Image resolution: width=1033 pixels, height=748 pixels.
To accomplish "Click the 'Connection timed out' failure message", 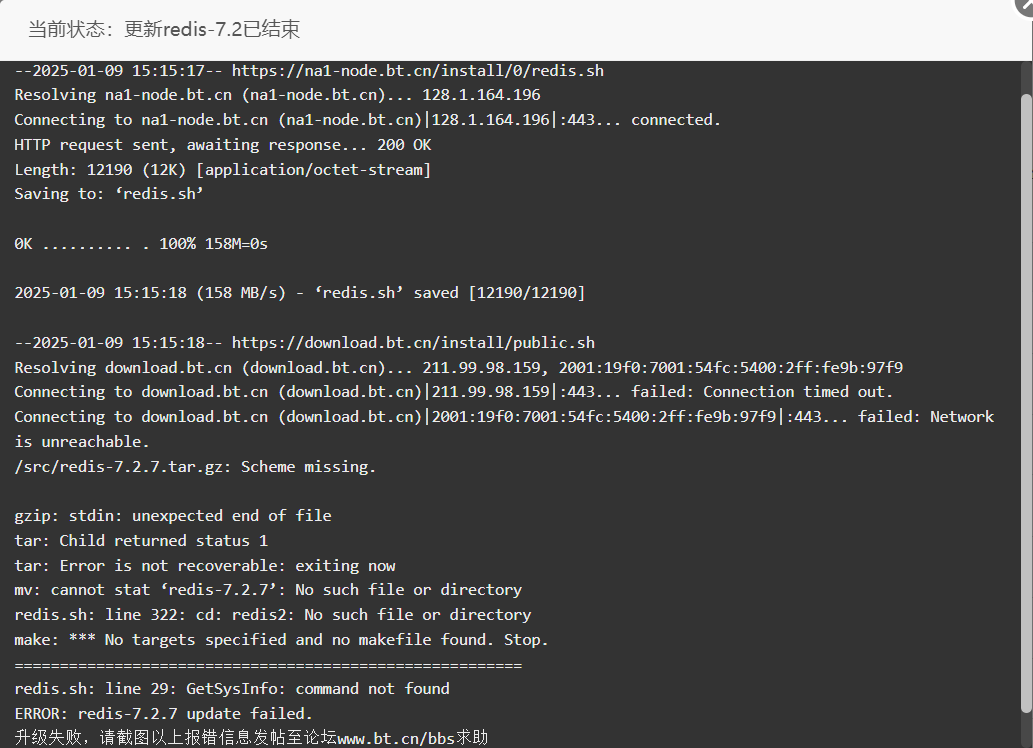I will tap(762, 391).
